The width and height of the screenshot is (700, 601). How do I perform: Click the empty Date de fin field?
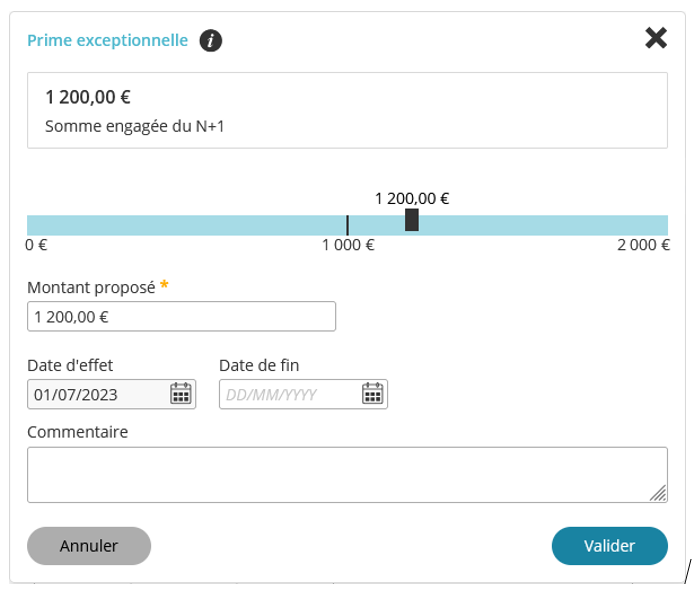[288, 394]
